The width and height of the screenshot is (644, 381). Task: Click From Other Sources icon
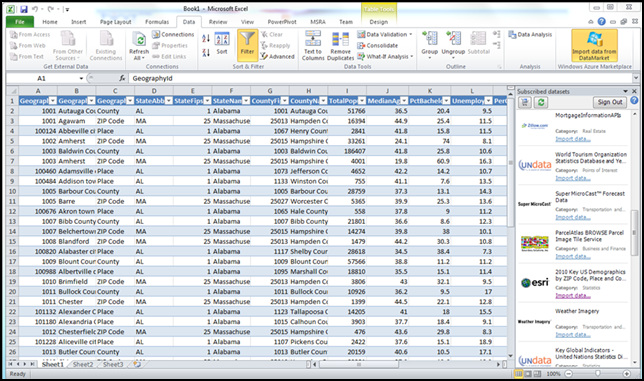click(68, 38)
